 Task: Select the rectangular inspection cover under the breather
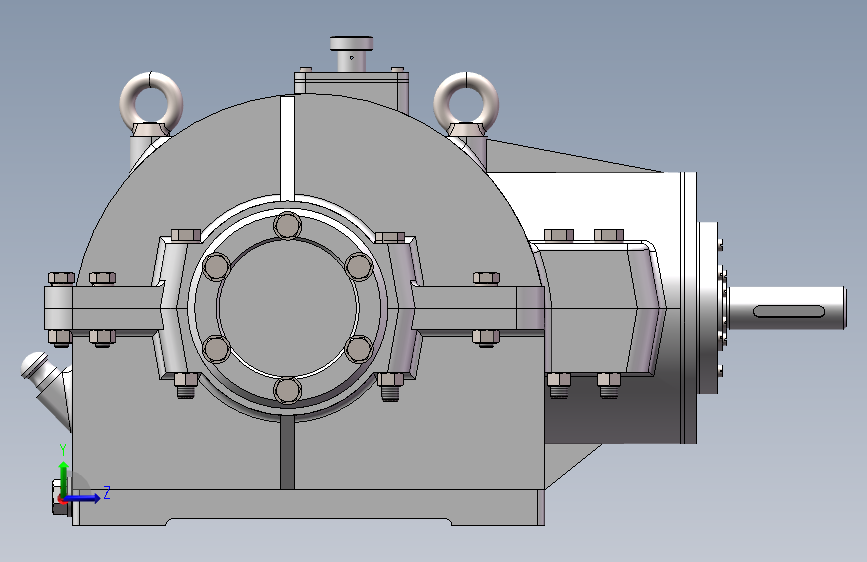pyautogui.click(x=352, y=89)
